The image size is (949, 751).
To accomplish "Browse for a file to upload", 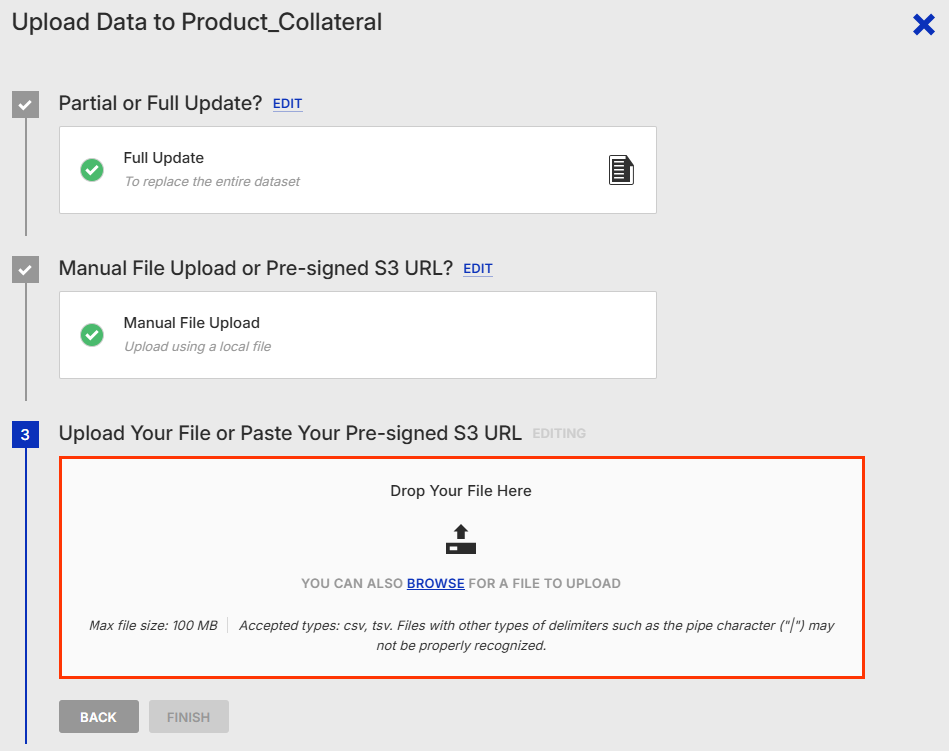I will pyautogui.click(x=435, y=583).
